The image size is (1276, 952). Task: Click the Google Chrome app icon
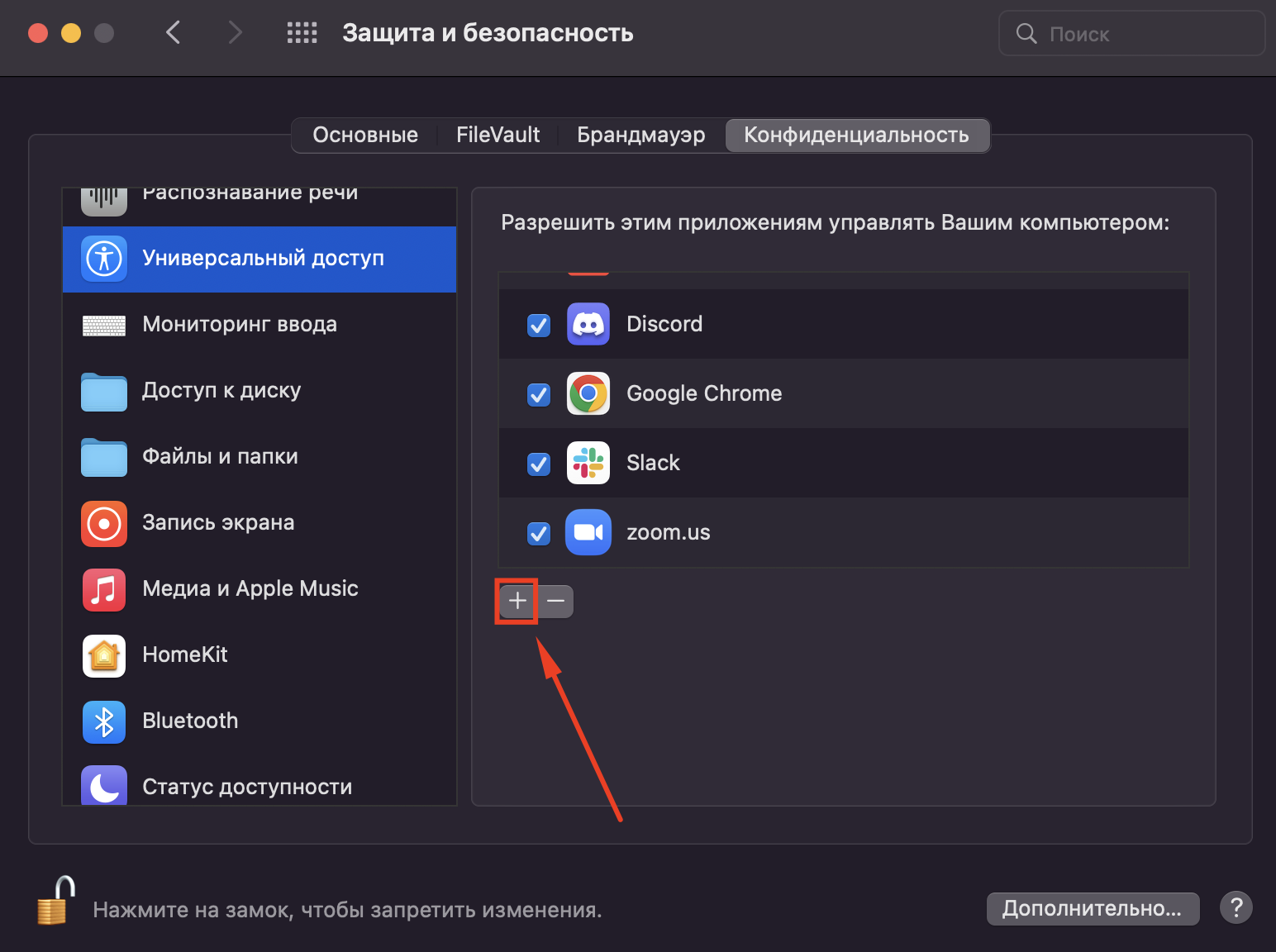pyautogui.click(x=588, y=393)
